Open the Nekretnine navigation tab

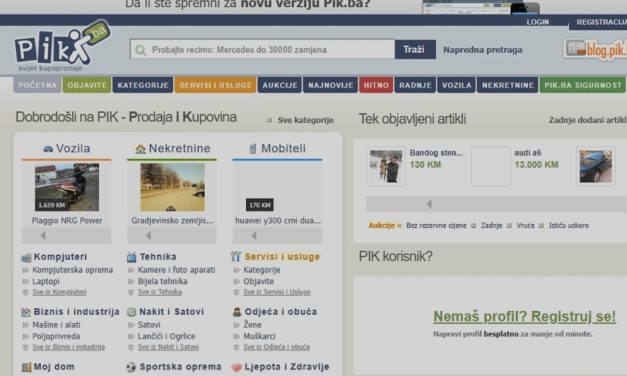pos(507,85)
